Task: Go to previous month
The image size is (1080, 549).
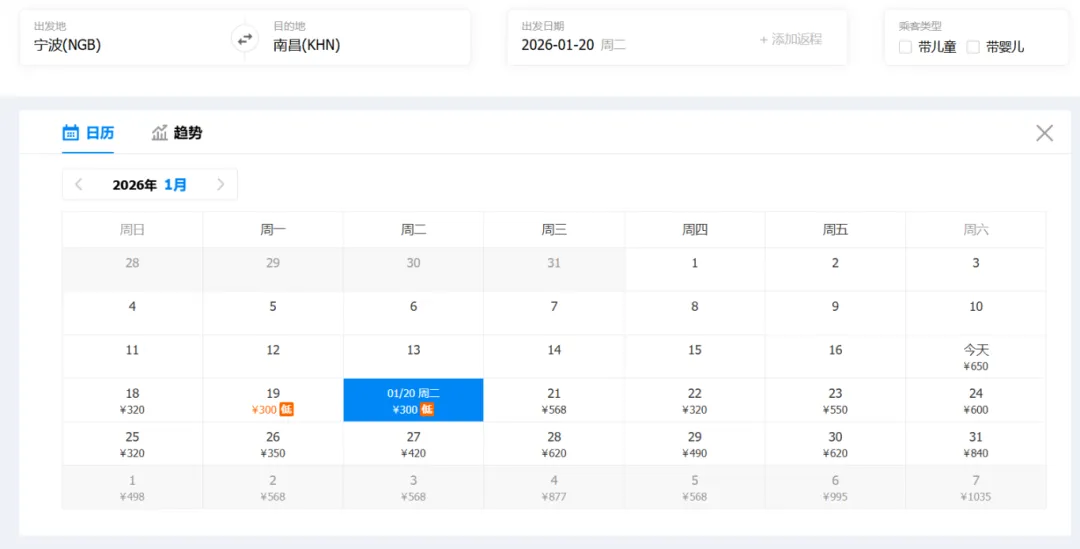Action: (x=79, y=185)
